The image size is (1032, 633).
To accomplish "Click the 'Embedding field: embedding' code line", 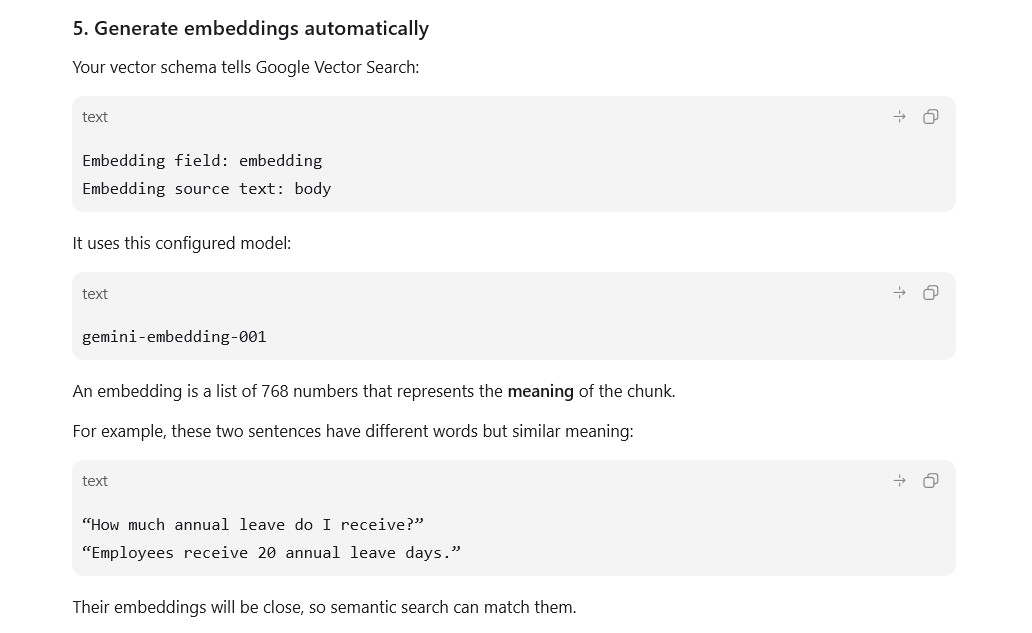I will [202, 161].
